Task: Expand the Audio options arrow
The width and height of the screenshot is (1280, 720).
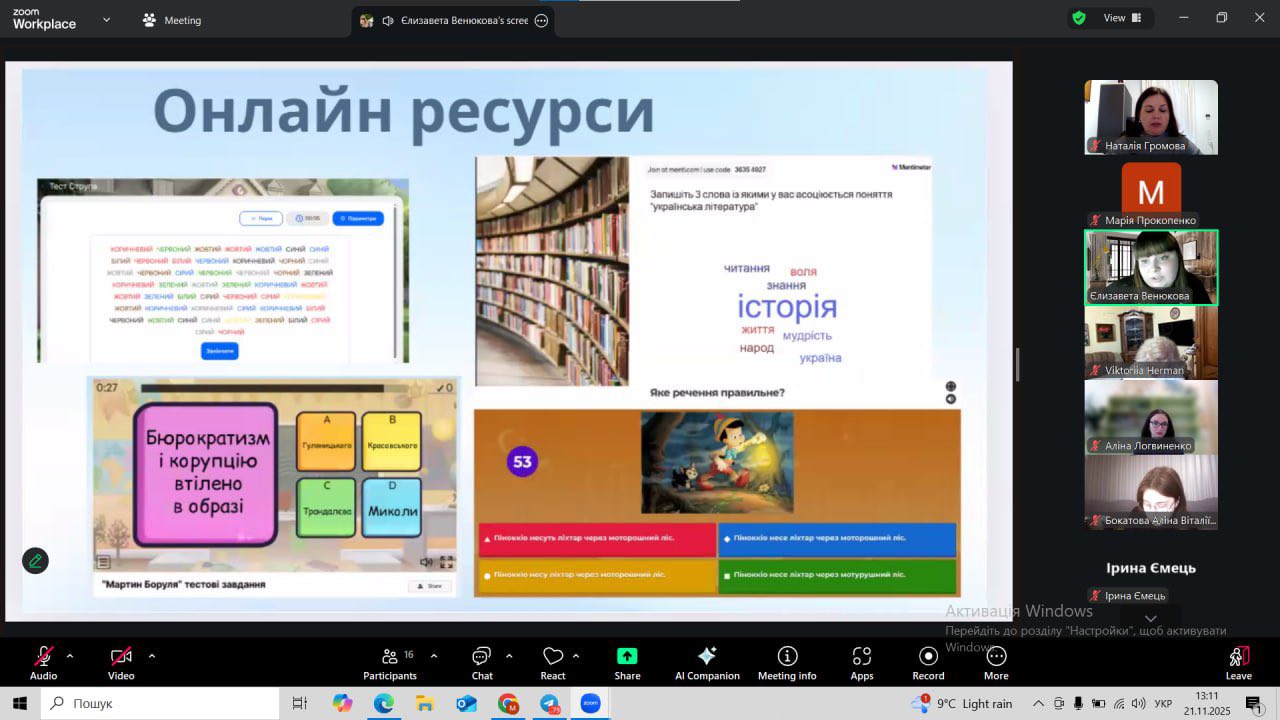Action: (70, 656)
